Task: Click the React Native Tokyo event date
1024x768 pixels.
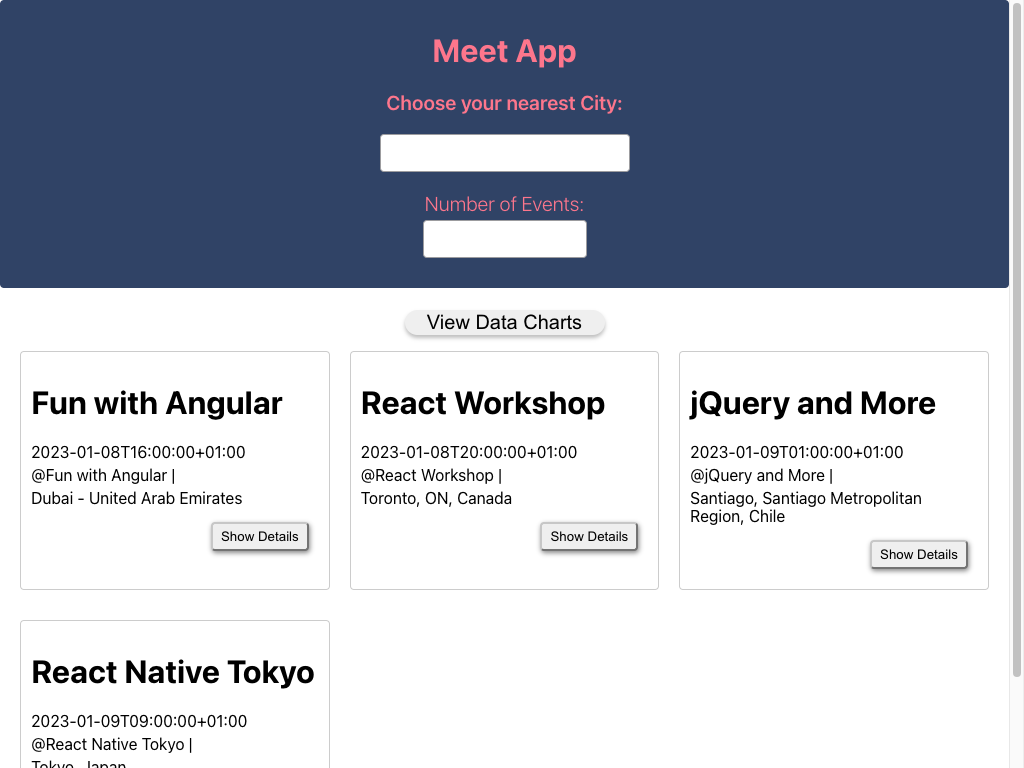Action: point(138,721)
